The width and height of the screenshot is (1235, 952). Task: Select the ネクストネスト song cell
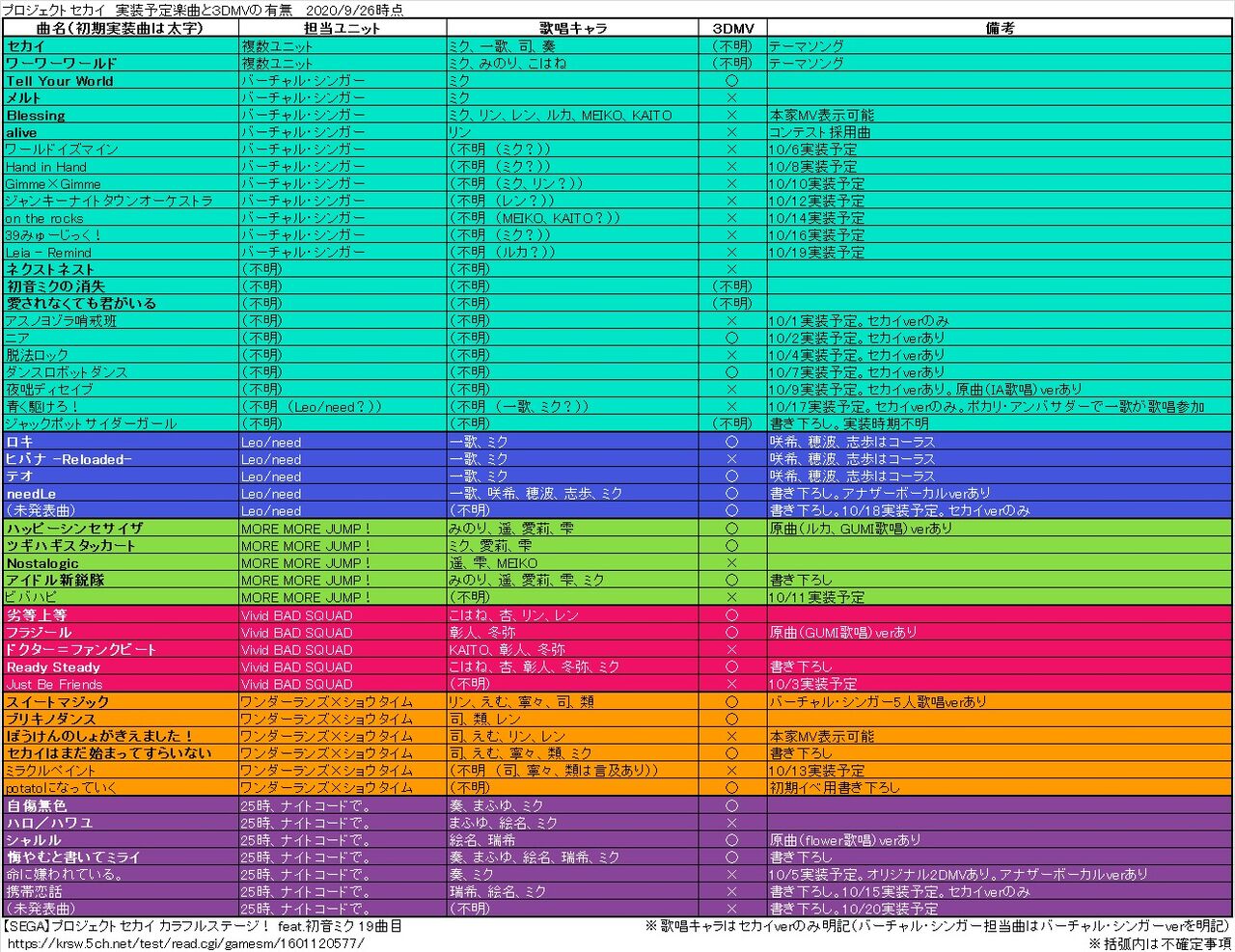click(x=121, y=269)
